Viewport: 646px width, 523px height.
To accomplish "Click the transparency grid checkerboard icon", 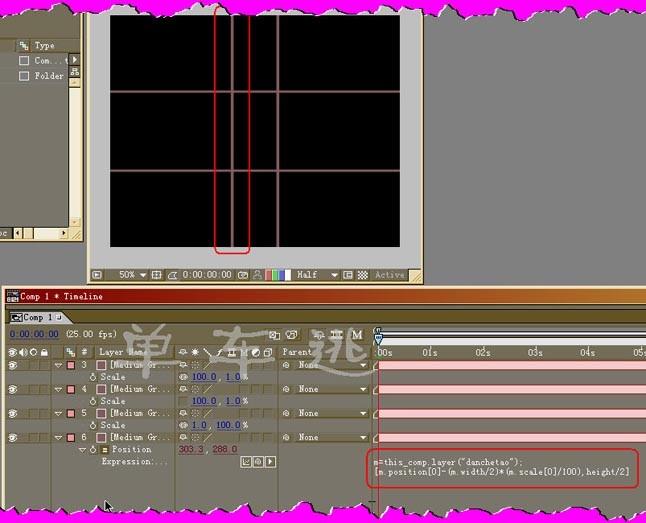I will coord(362,275).
